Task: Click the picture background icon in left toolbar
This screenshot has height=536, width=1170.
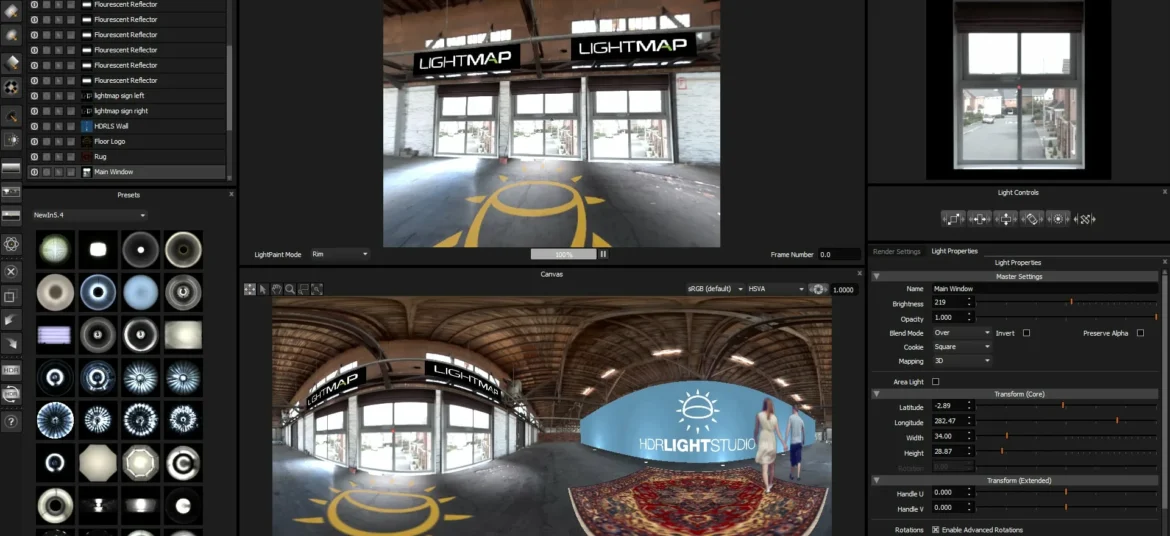Action: 11,193
